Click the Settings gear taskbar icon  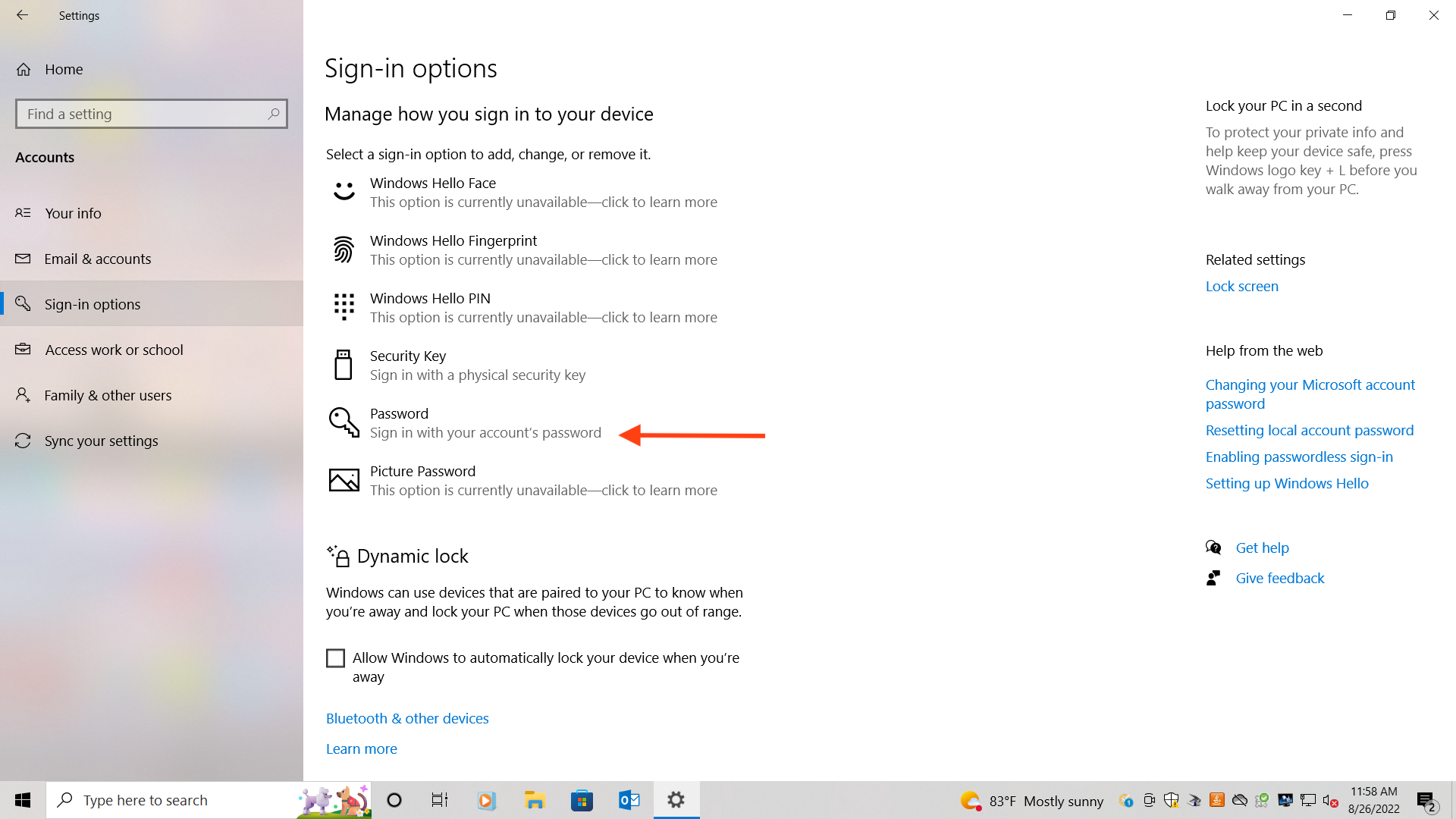tap(676, 800)
